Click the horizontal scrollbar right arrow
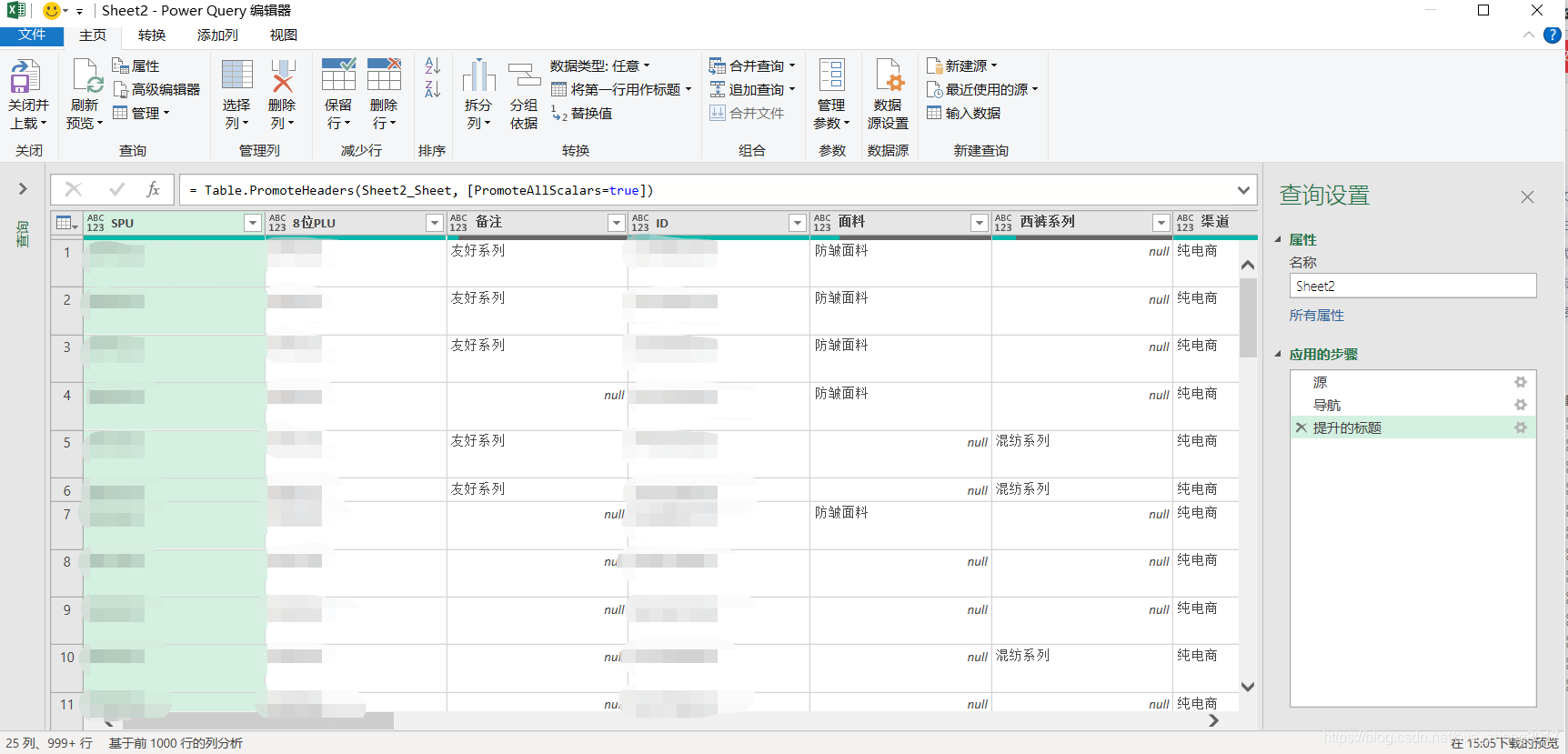 (1213, 720)
